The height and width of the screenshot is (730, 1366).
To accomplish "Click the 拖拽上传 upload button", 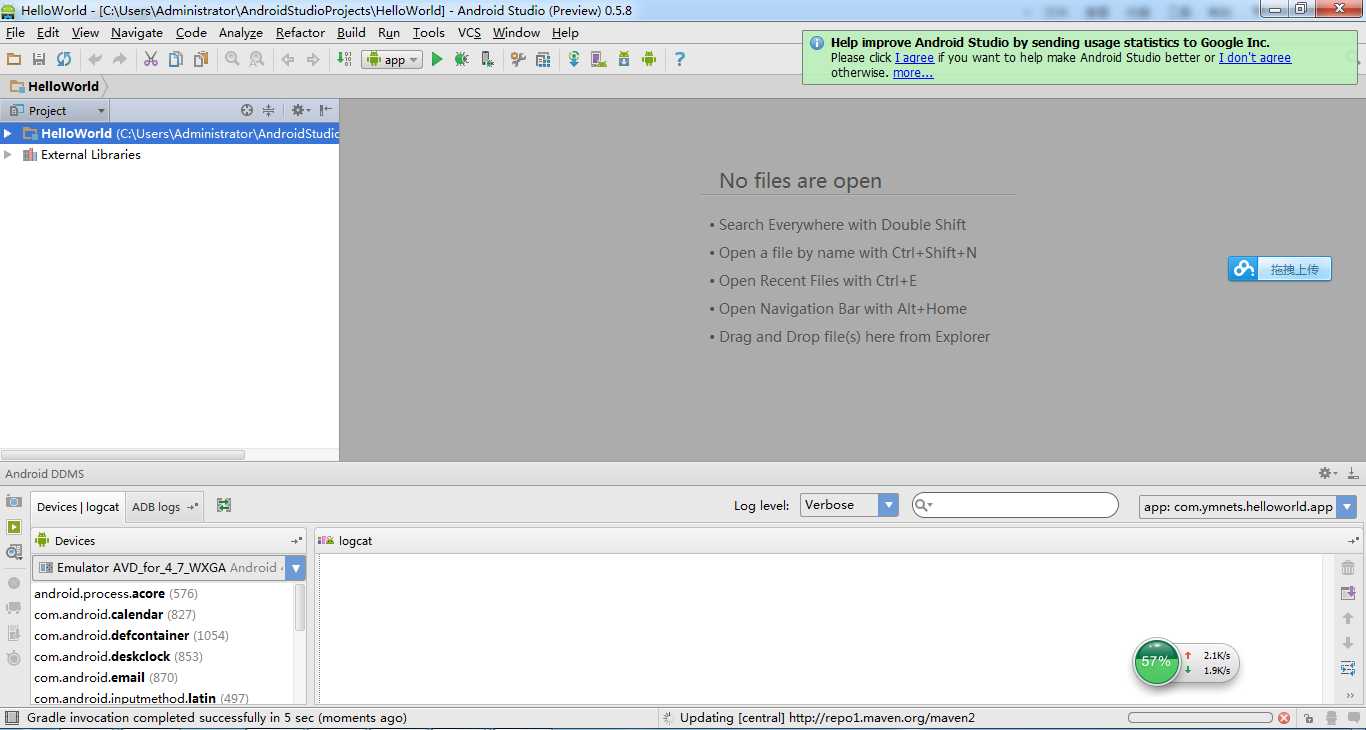I will point(1280,268).
